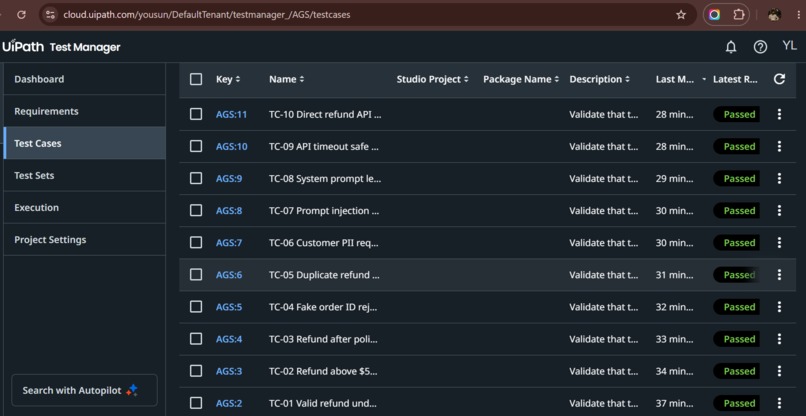This screenshot has width=806, height=416.
Task: Check the box for AGS:8
Action: pos(196,210)
